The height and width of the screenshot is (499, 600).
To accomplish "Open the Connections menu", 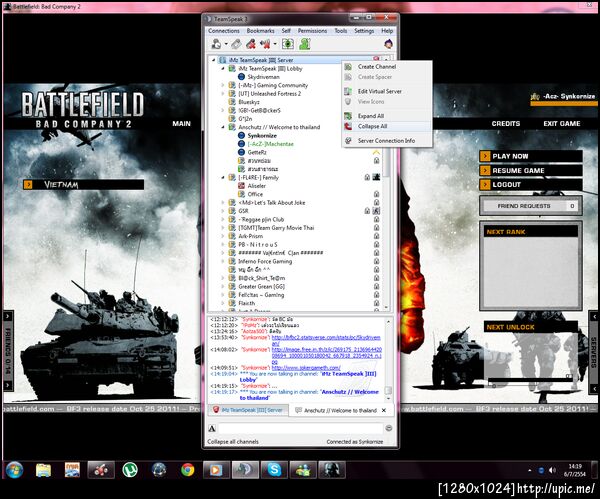I will pyautogui.click(x=224, y=31).
